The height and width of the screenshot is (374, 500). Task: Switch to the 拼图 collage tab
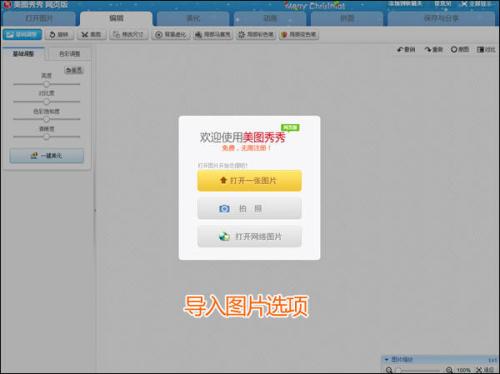click(x=347, y=19)
